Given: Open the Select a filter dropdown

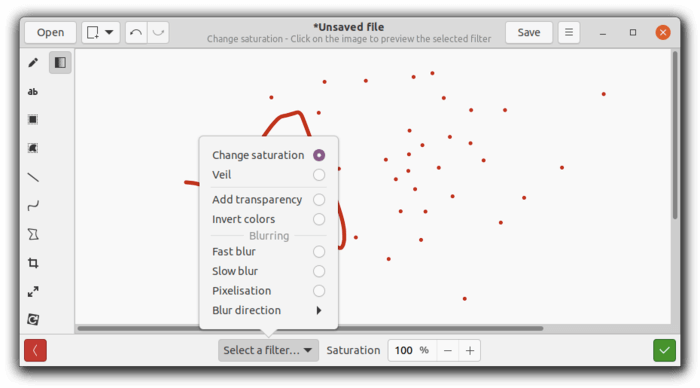Looking at the screenshot, I should click(x=268, y=350).
